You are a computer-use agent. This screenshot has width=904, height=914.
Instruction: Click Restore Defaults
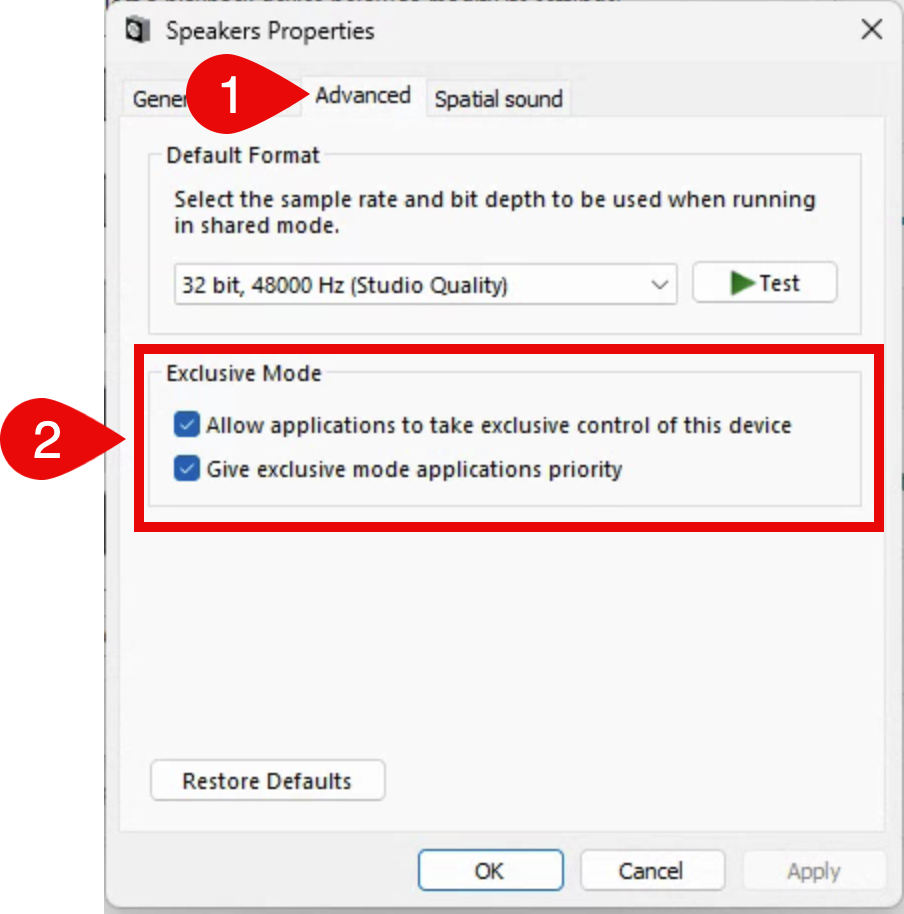267,781
